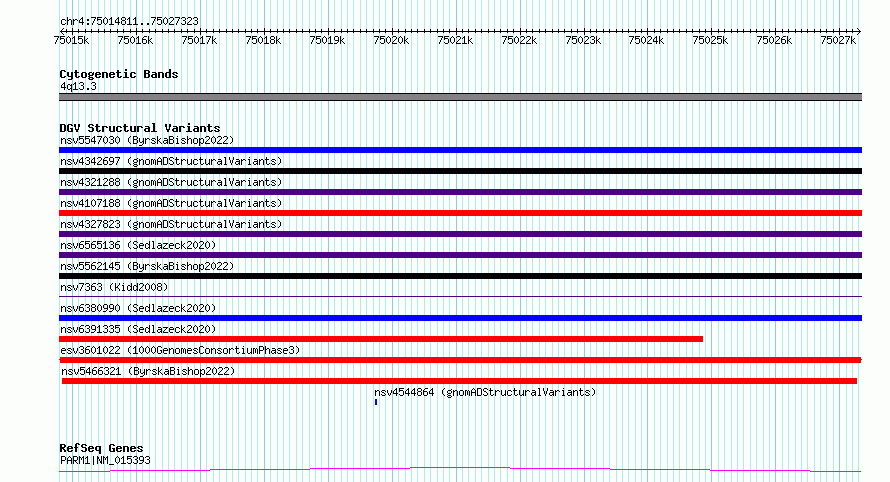Select the red nsv6391335 variant bar
Image resolution: width=890 pixels, height=482 pixels.
pyautogui.click(x=381, y=340)
